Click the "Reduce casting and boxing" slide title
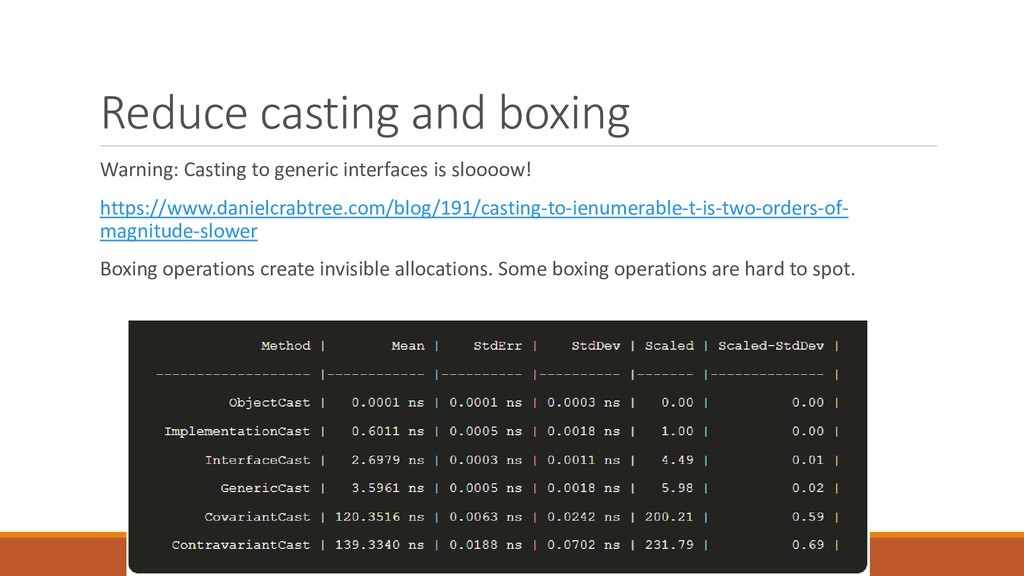Viewport: 1024px width, 576px height. (365, 114)
